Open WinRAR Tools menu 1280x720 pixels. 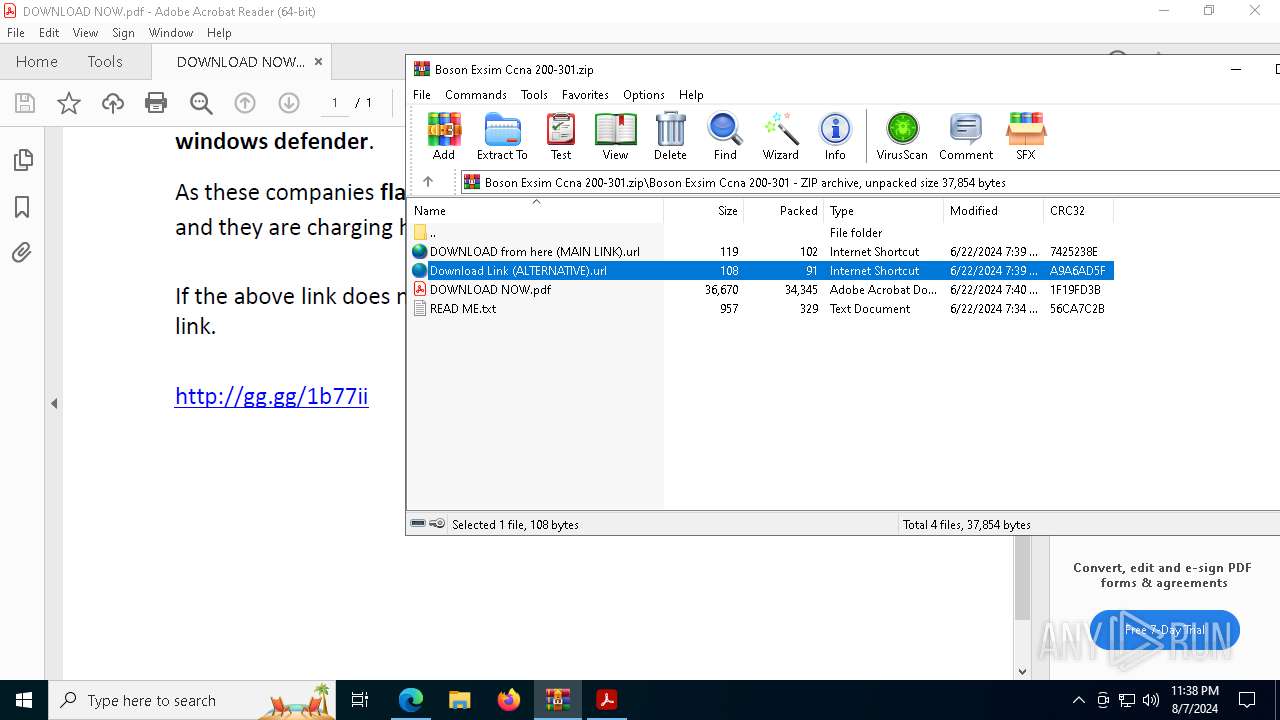tap(534, 94)
